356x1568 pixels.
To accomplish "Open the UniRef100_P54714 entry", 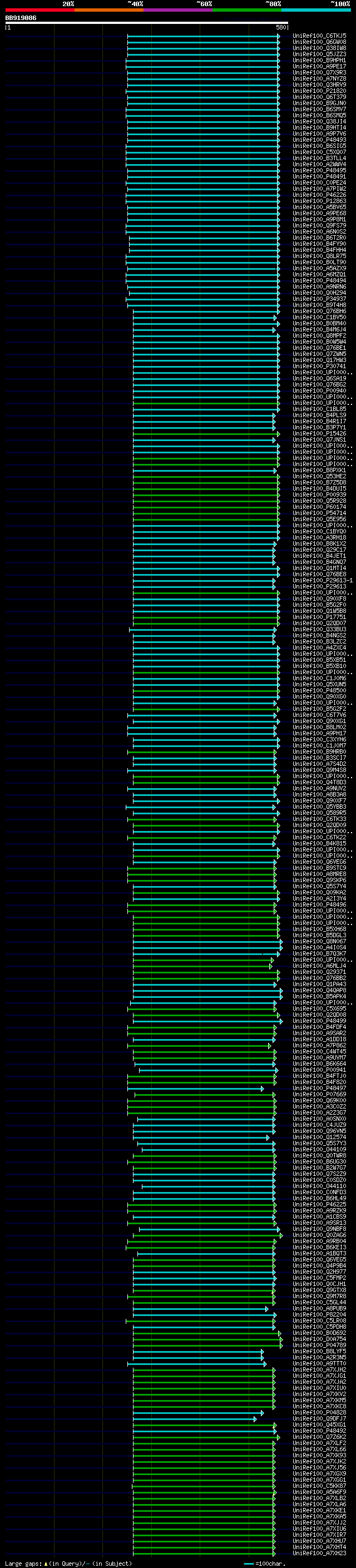I will tap(319, 513).
